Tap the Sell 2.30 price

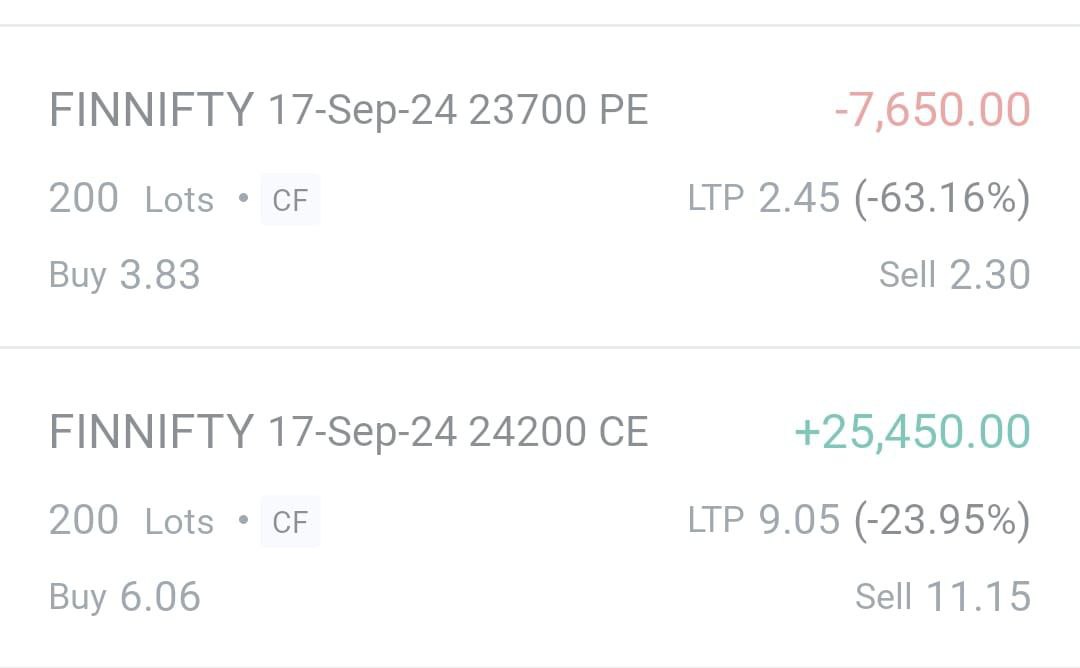tap(954, 275)
